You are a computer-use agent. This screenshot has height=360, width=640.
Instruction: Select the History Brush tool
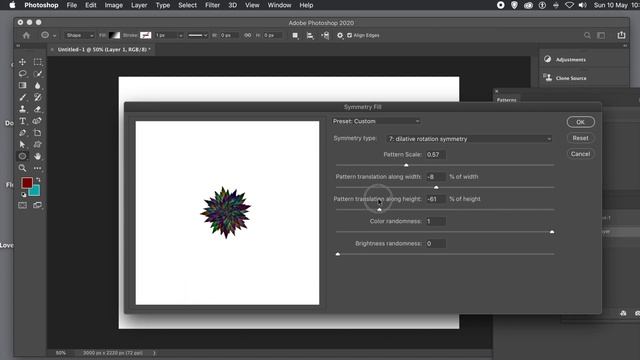[38, 97]
